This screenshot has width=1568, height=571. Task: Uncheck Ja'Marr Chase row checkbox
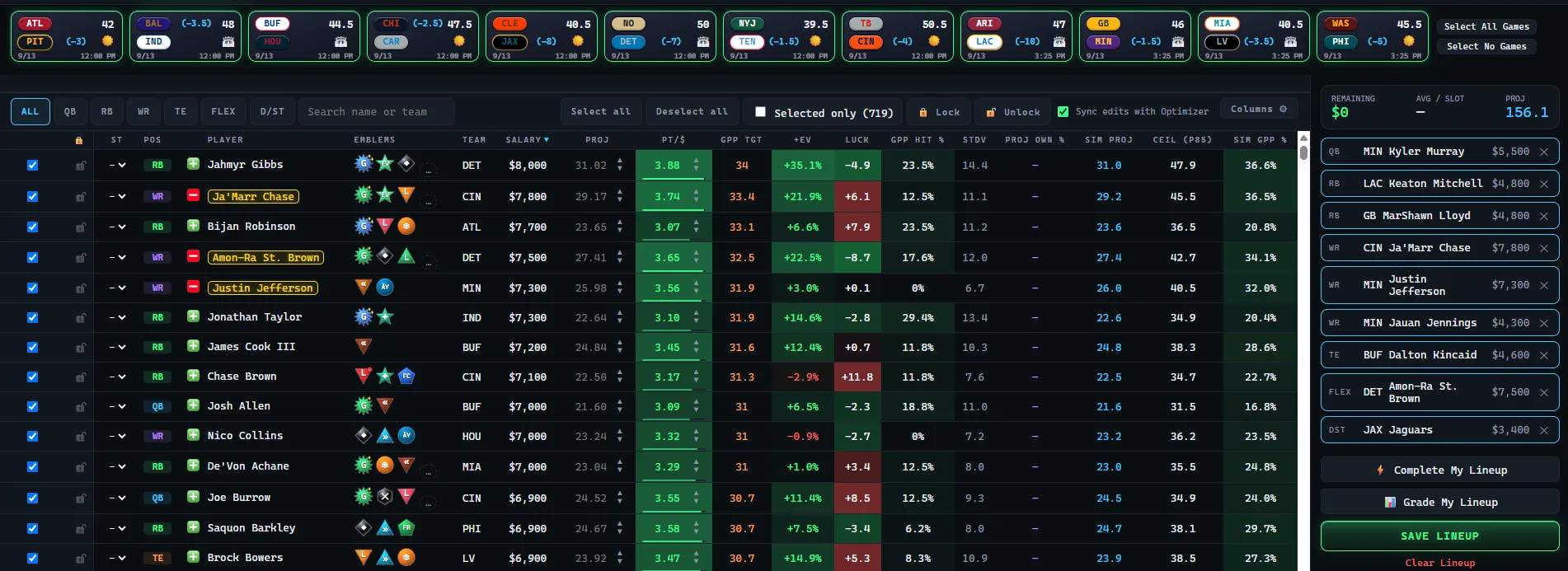(32, 197)
